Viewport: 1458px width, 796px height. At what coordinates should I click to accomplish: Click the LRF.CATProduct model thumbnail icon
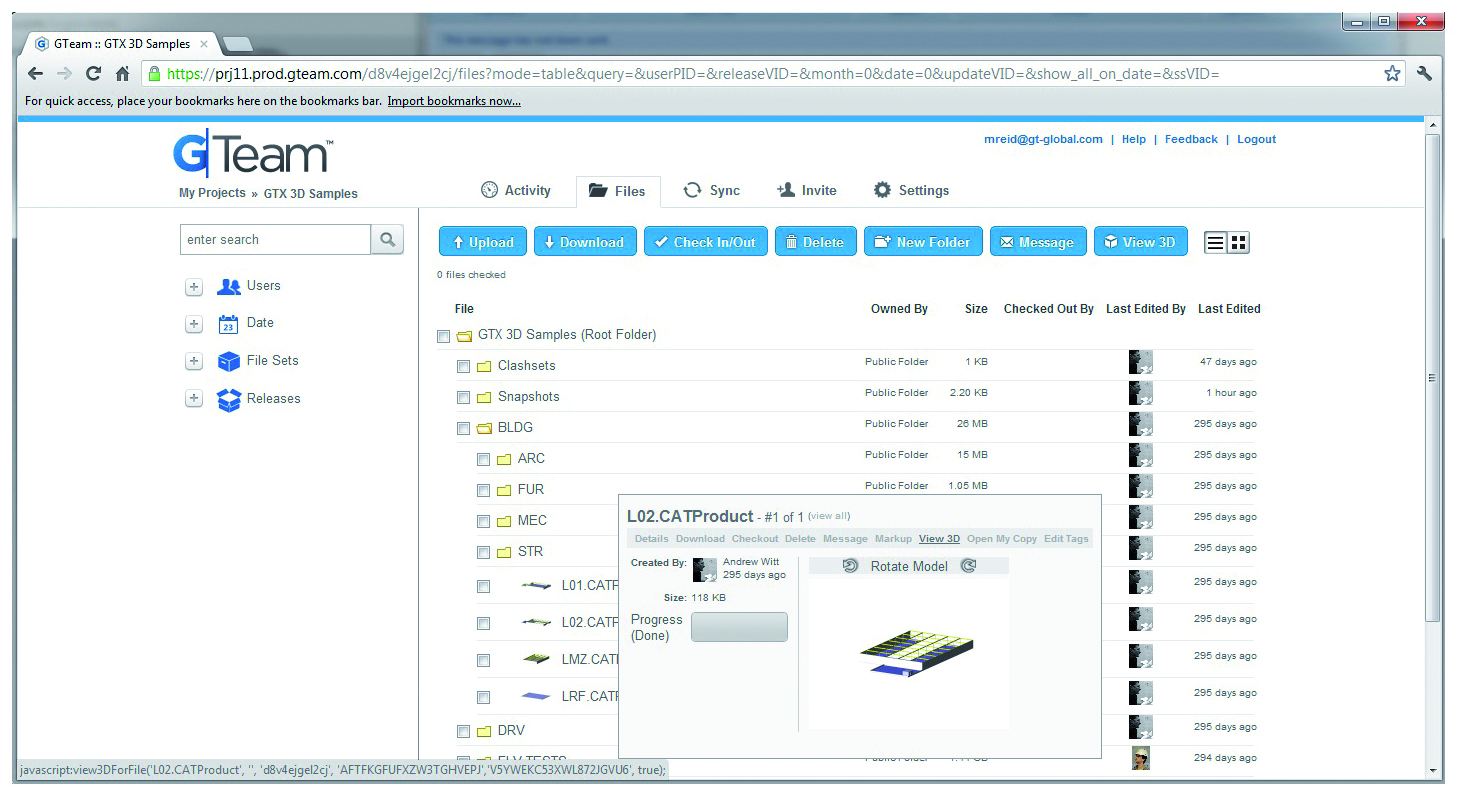pos(536,696)
